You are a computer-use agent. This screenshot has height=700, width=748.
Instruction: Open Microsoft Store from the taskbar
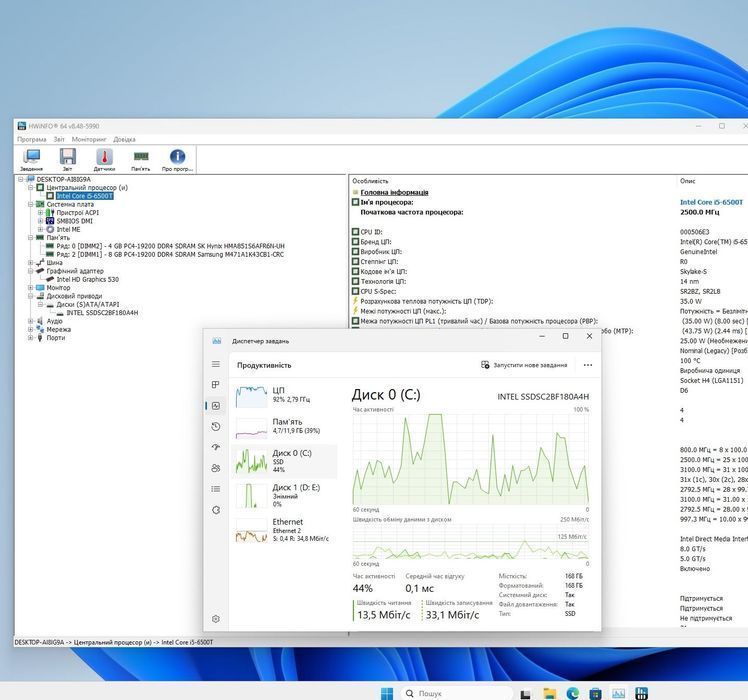tap(595, 694)
